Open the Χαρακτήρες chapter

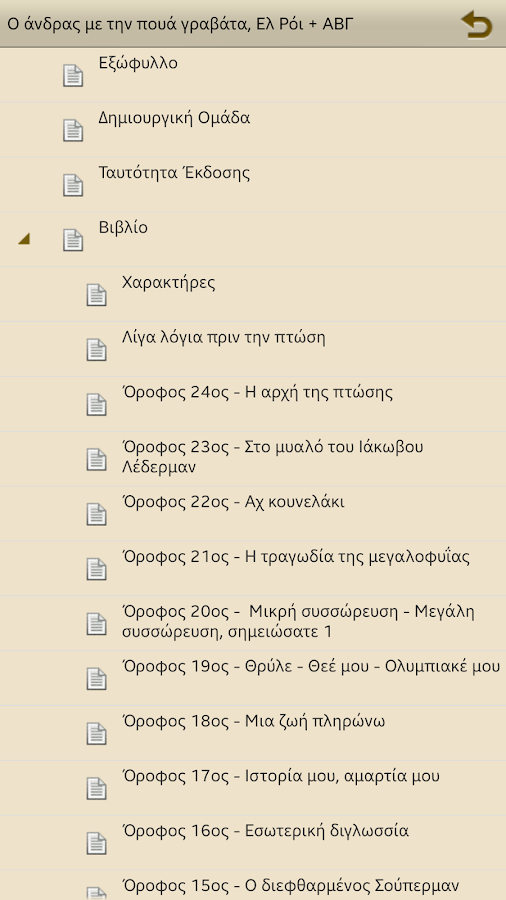253,294
